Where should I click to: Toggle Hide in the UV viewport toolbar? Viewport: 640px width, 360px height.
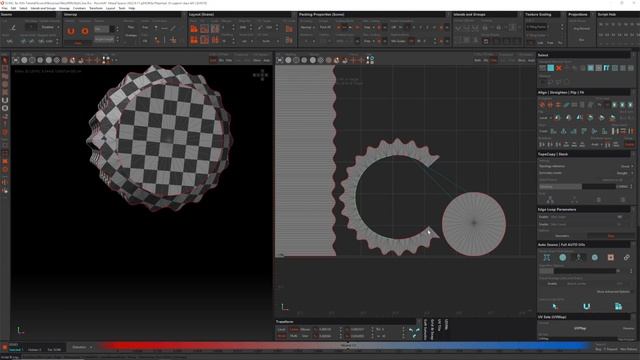point(493,60)
